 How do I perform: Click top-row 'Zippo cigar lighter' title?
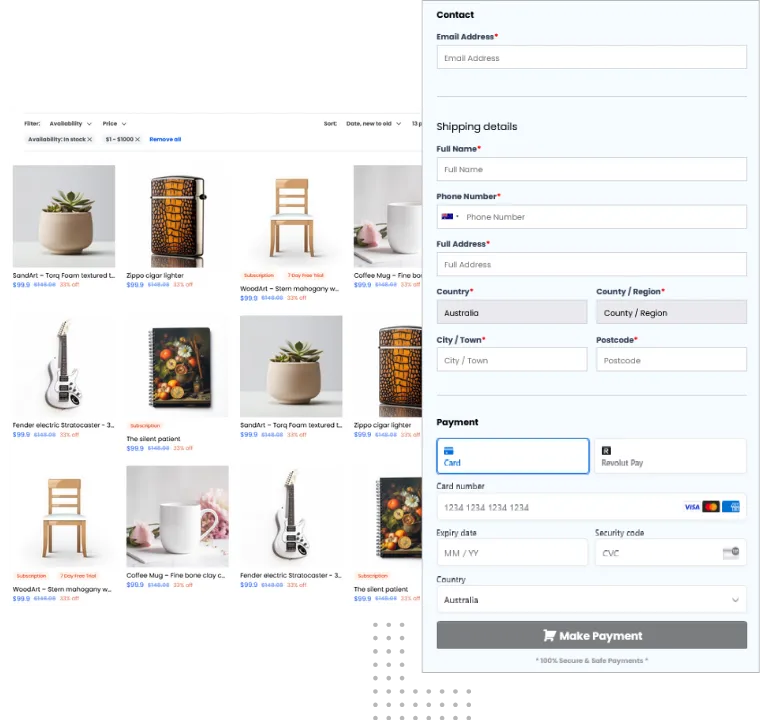tap(155, 276)
